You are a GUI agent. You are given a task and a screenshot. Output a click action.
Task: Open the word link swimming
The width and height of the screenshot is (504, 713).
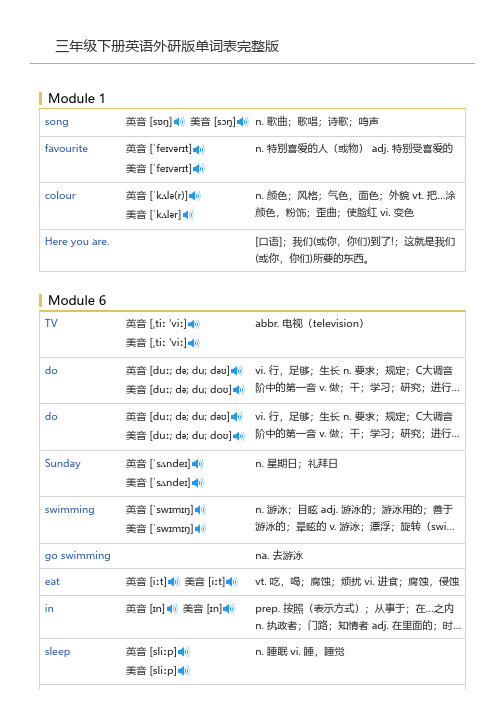point(70,510)
